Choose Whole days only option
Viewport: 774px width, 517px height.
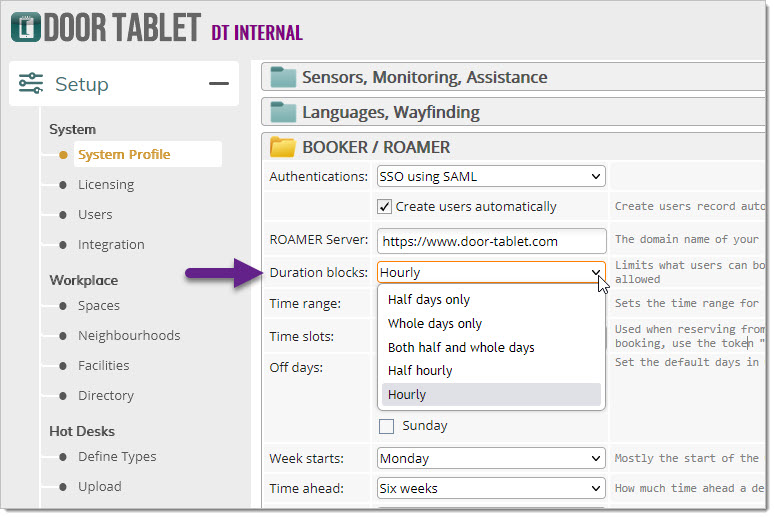(435, 324)
